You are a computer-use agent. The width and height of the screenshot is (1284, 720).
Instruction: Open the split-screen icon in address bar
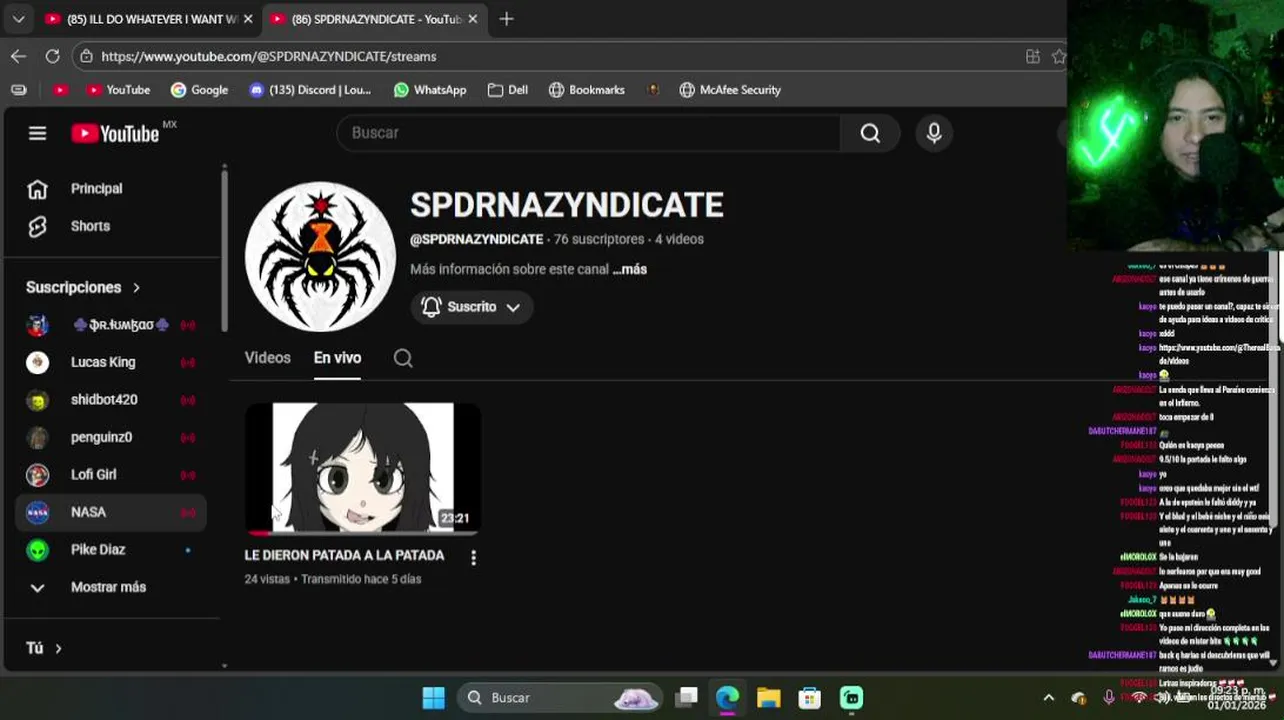pyautogui.click(x=1032, y=56)
